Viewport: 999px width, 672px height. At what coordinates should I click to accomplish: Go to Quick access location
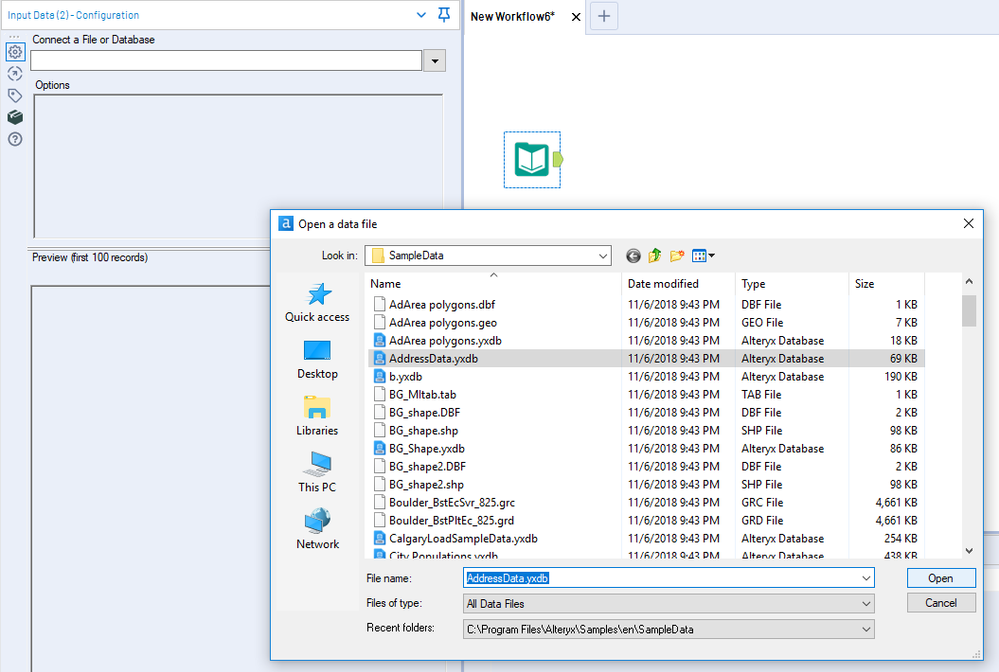coord(317,303)
